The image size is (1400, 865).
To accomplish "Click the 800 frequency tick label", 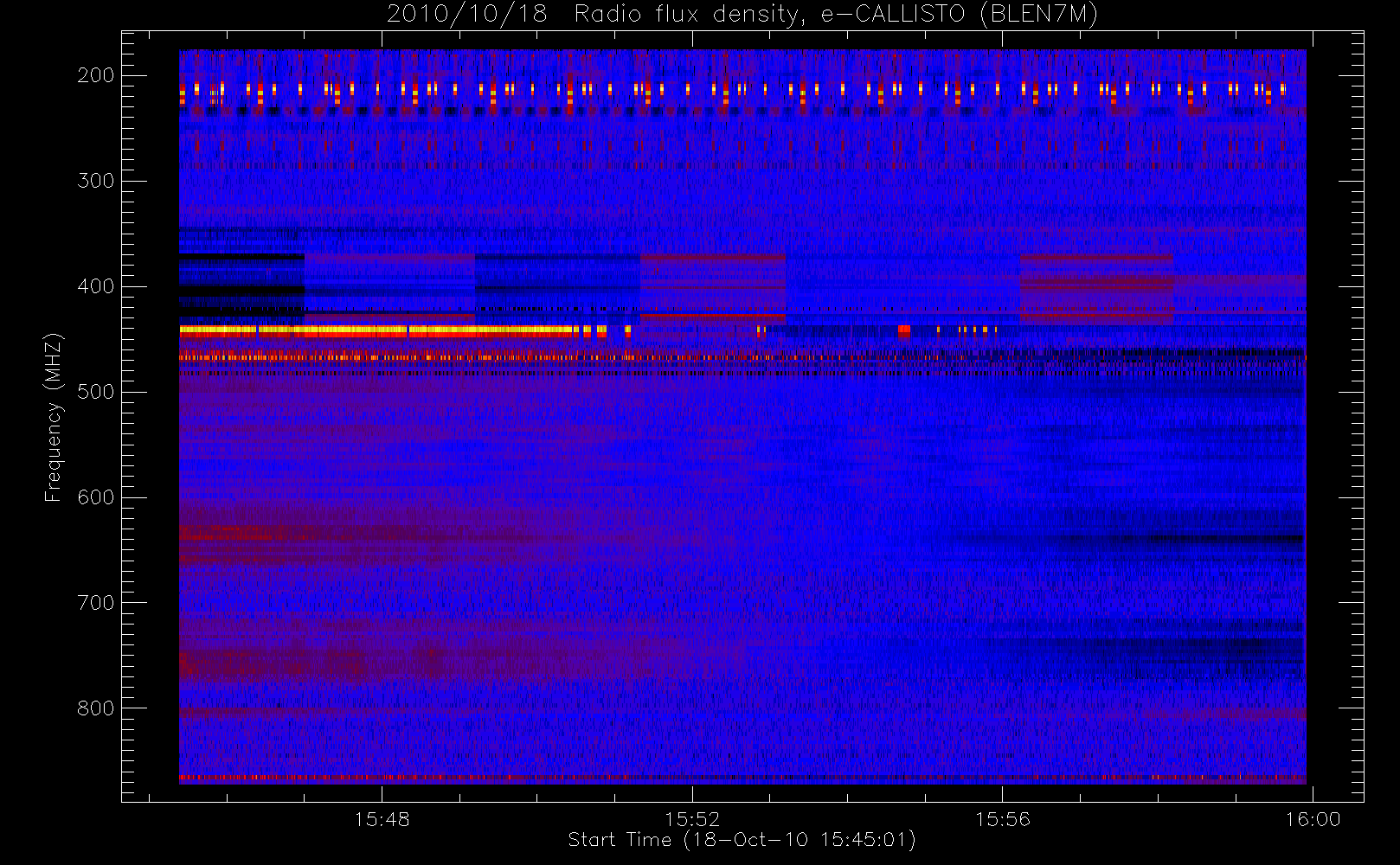I will 95,708.
